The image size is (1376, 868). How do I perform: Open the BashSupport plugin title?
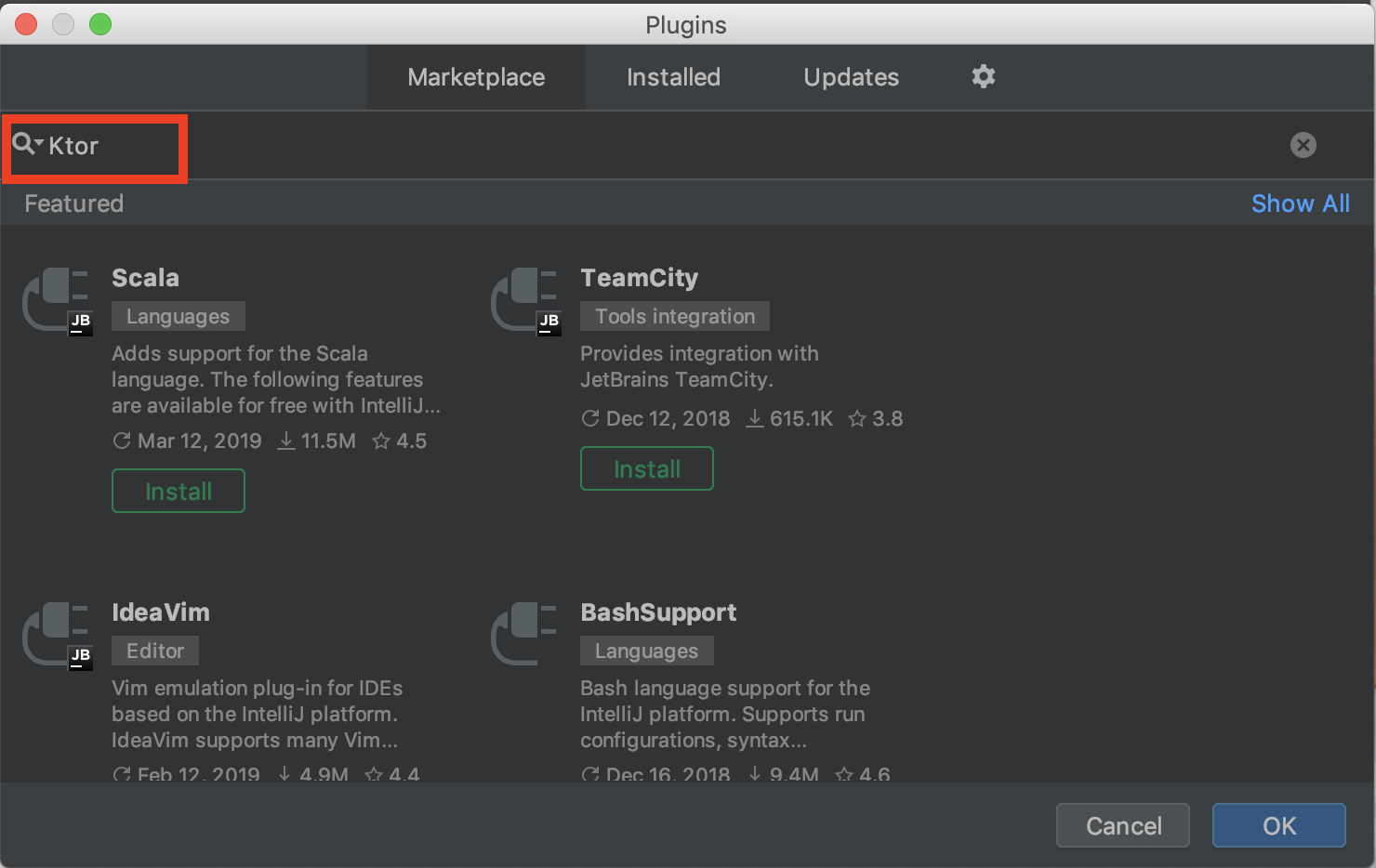pyautogui.click(x=658, y=612)
